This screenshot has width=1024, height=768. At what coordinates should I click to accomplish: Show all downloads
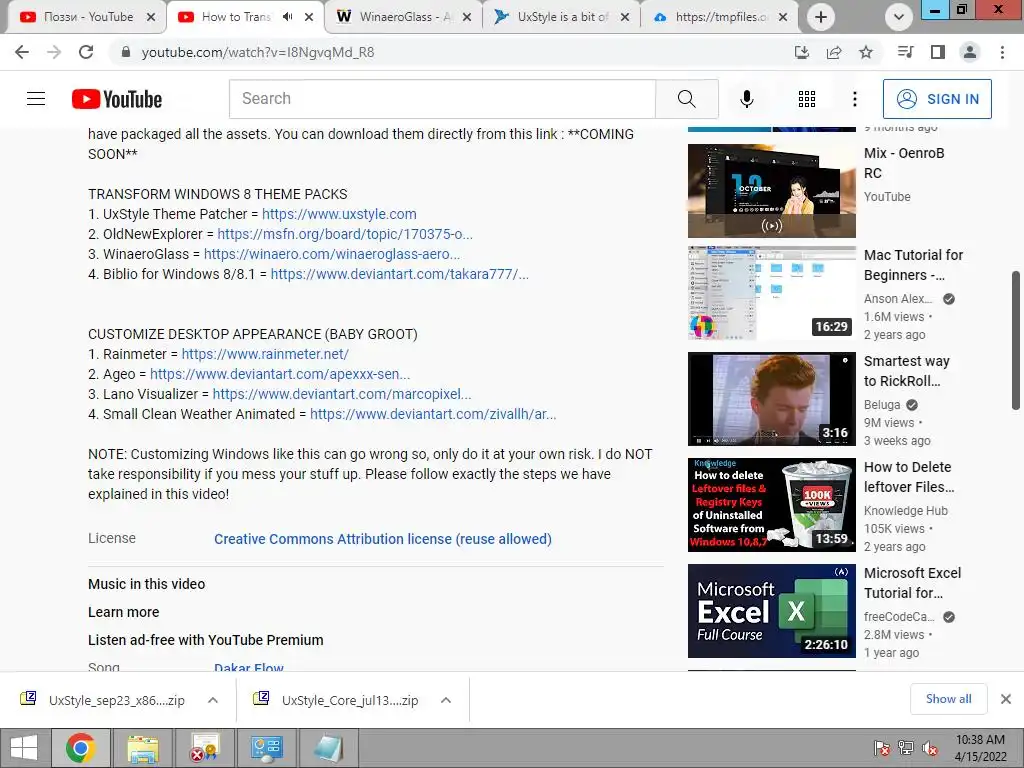(948, 699)
